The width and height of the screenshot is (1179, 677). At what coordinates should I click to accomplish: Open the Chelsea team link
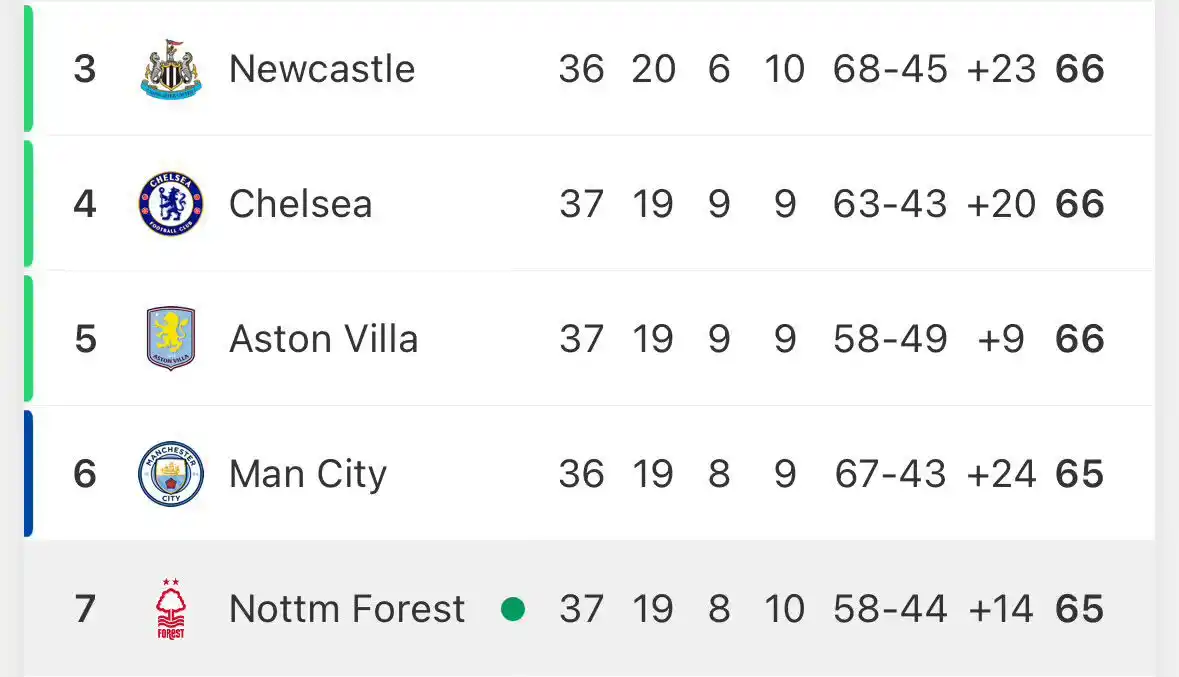301,204
